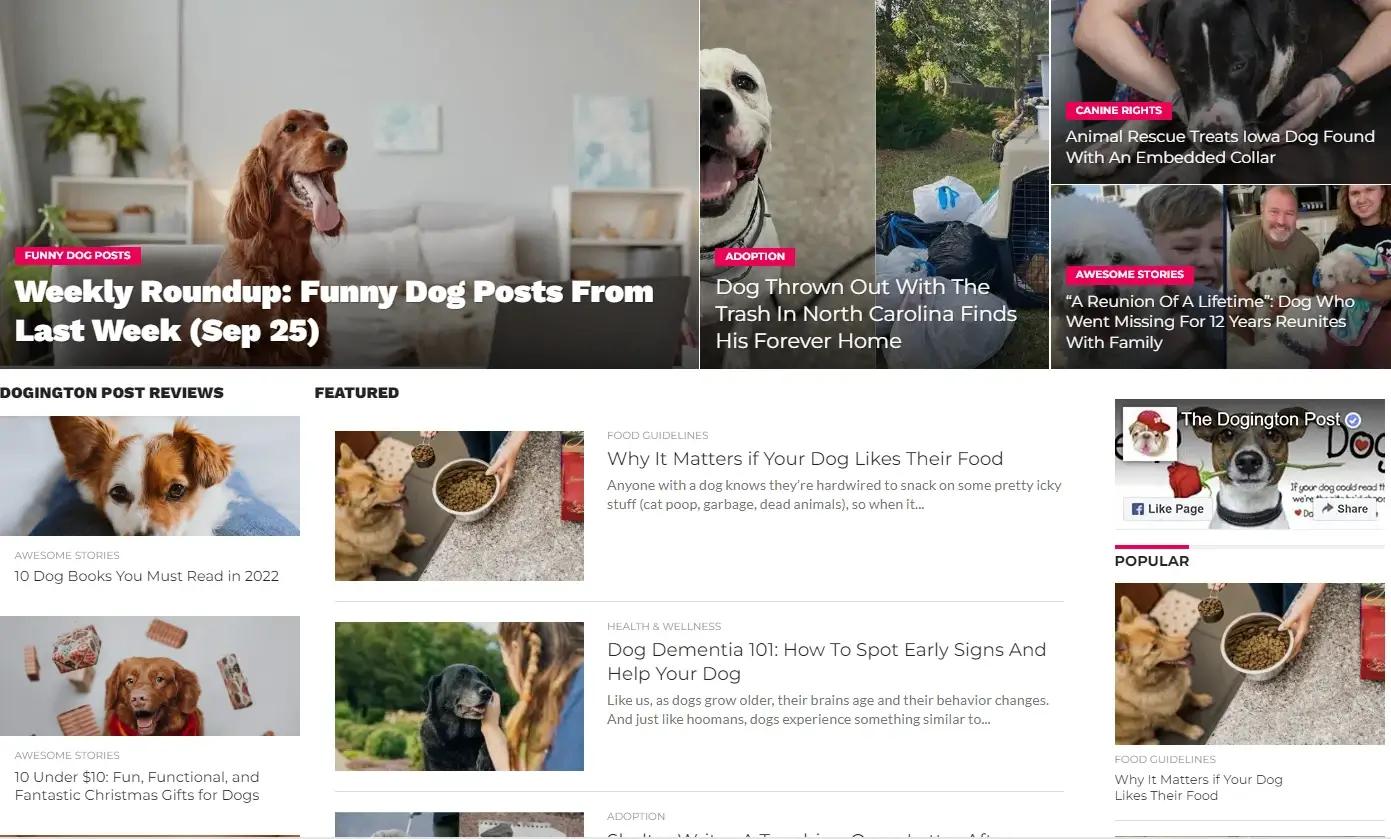Select Food Guidelines category above featured article

(657, 435)
